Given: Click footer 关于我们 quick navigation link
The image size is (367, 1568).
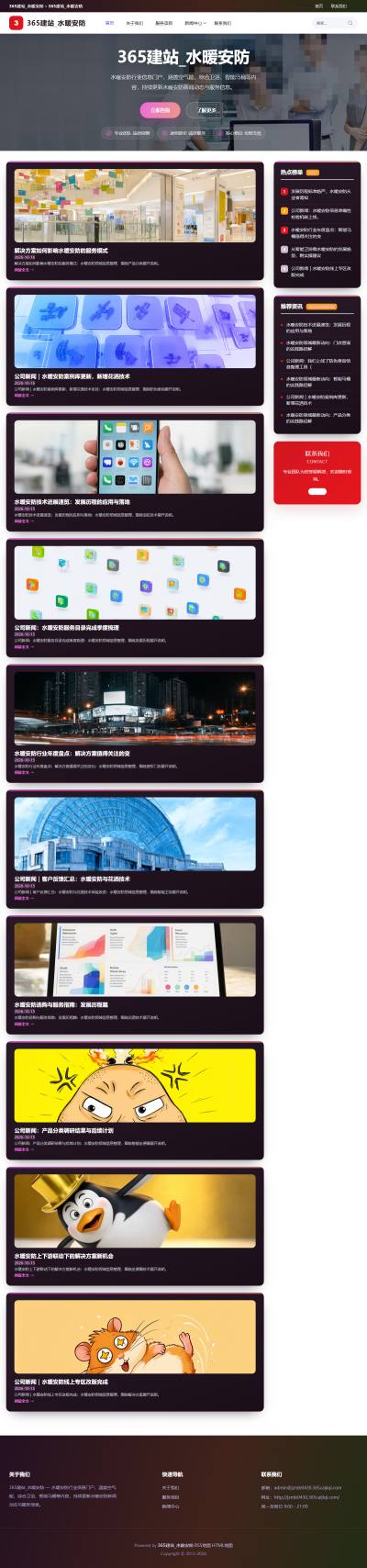Looking at the screenshot, I should 171,1488.
